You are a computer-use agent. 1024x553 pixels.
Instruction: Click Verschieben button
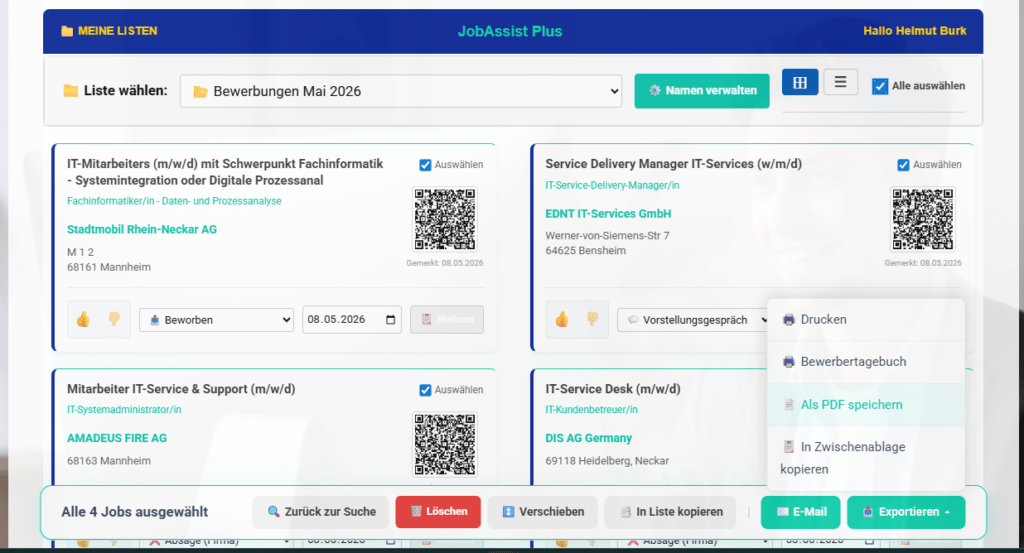tap(543, 512)
